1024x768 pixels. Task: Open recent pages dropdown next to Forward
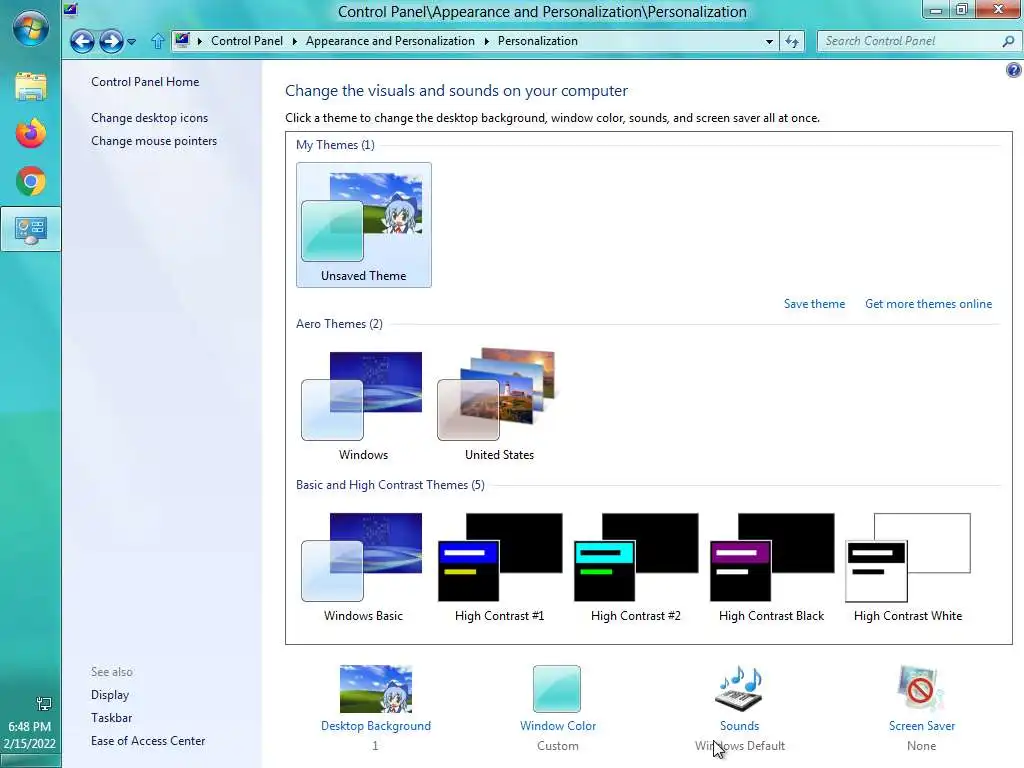coord(131,42)
